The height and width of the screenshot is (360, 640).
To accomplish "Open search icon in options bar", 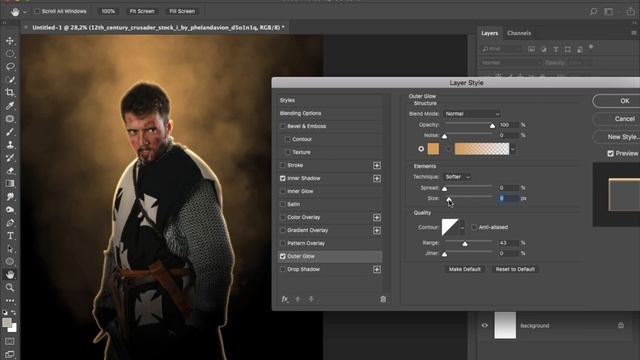I will (593, 11).
